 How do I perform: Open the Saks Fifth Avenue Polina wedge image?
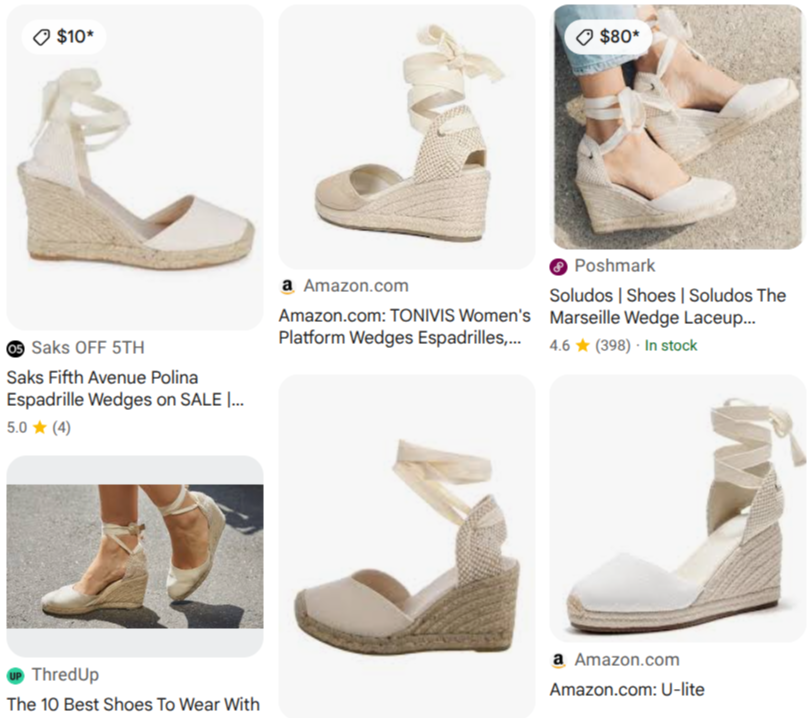135,167
